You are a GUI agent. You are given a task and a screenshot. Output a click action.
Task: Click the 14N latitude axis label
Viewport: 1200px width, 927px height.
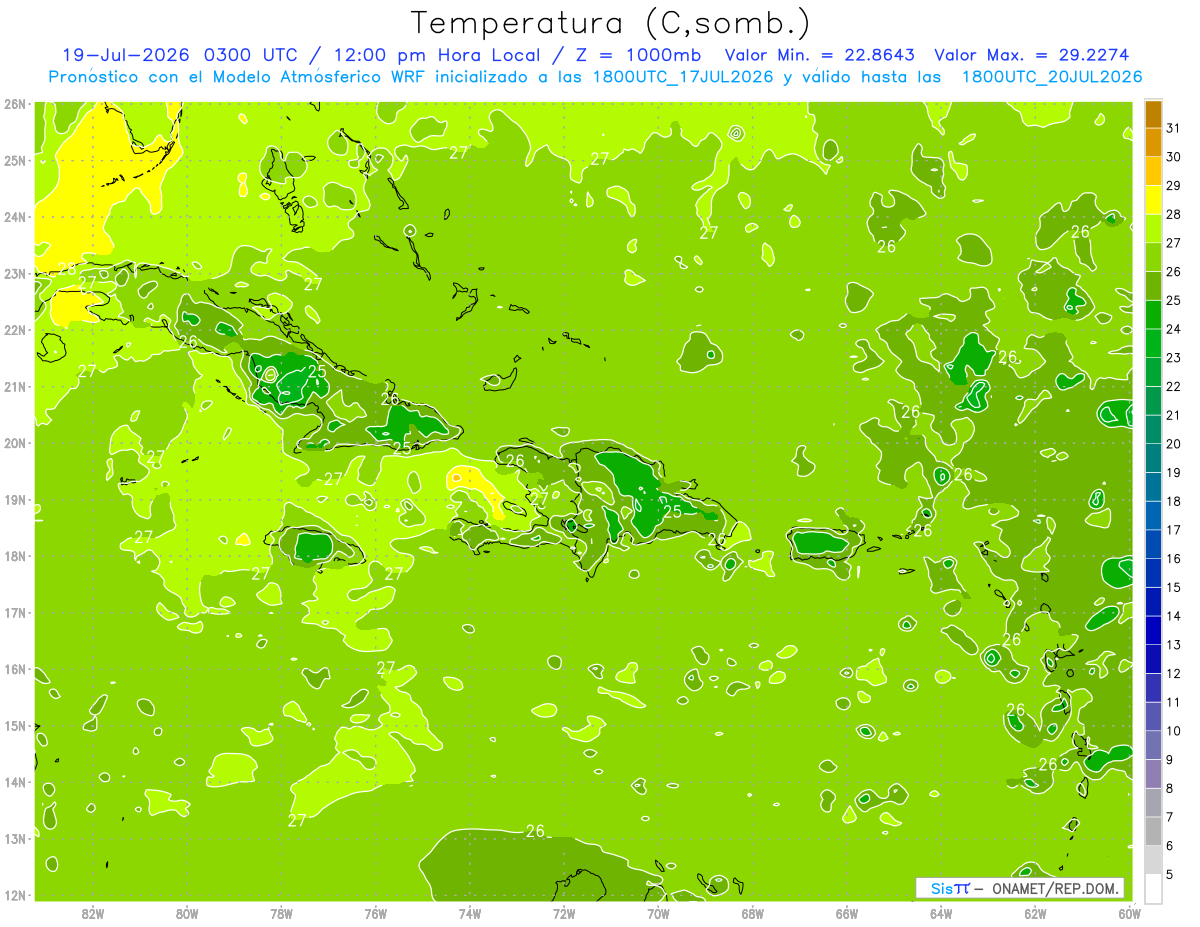point(15,782)
